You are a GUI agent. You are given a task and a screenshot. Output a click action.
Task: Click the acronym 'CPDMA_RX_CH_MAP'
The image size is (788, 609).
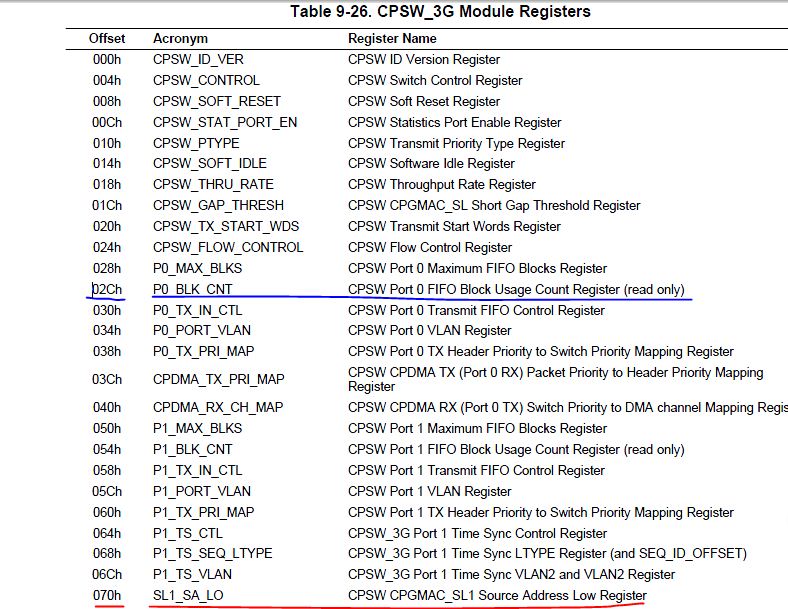[218, 408]
